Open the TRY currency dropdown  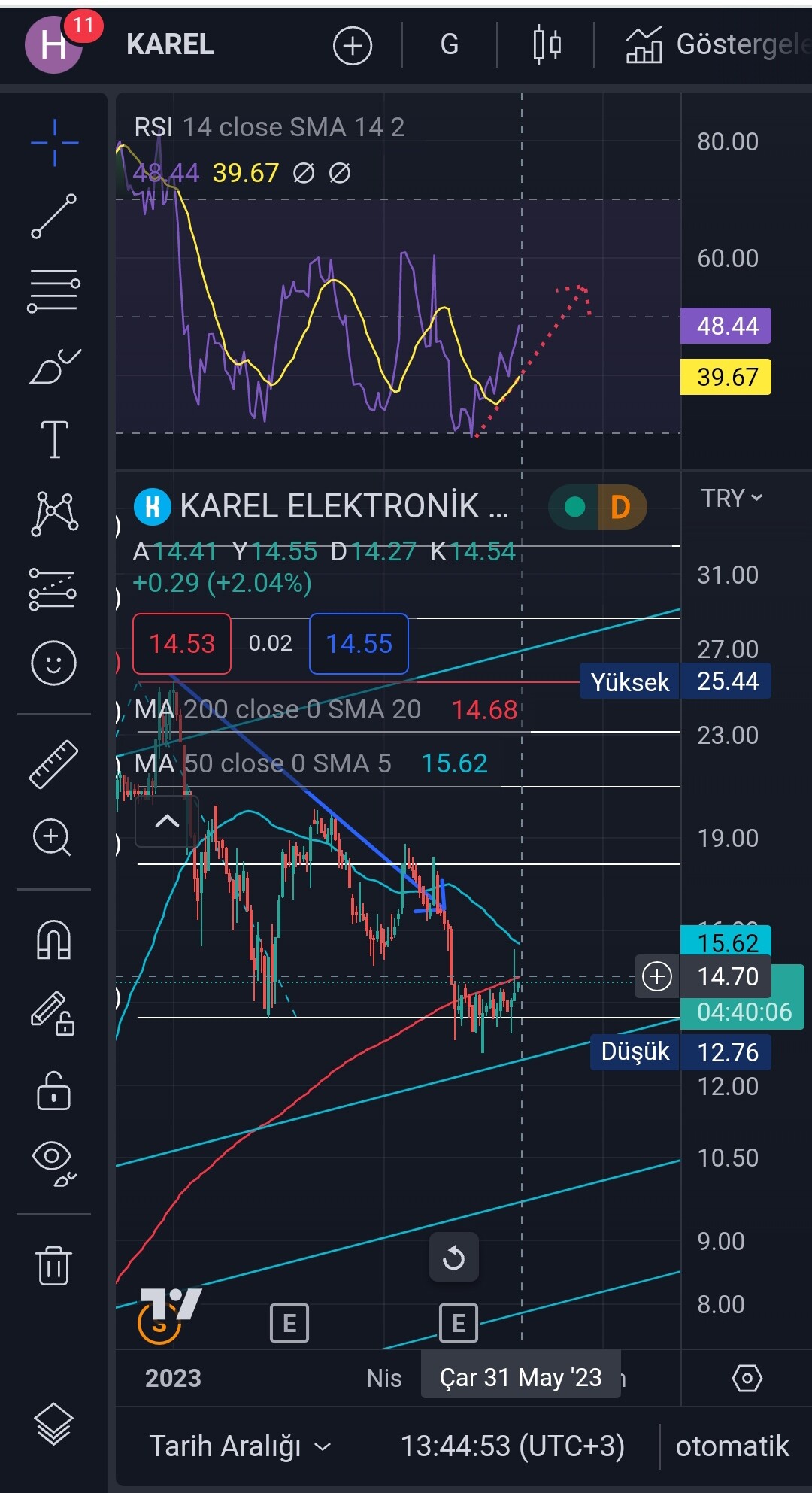(732, 498)
